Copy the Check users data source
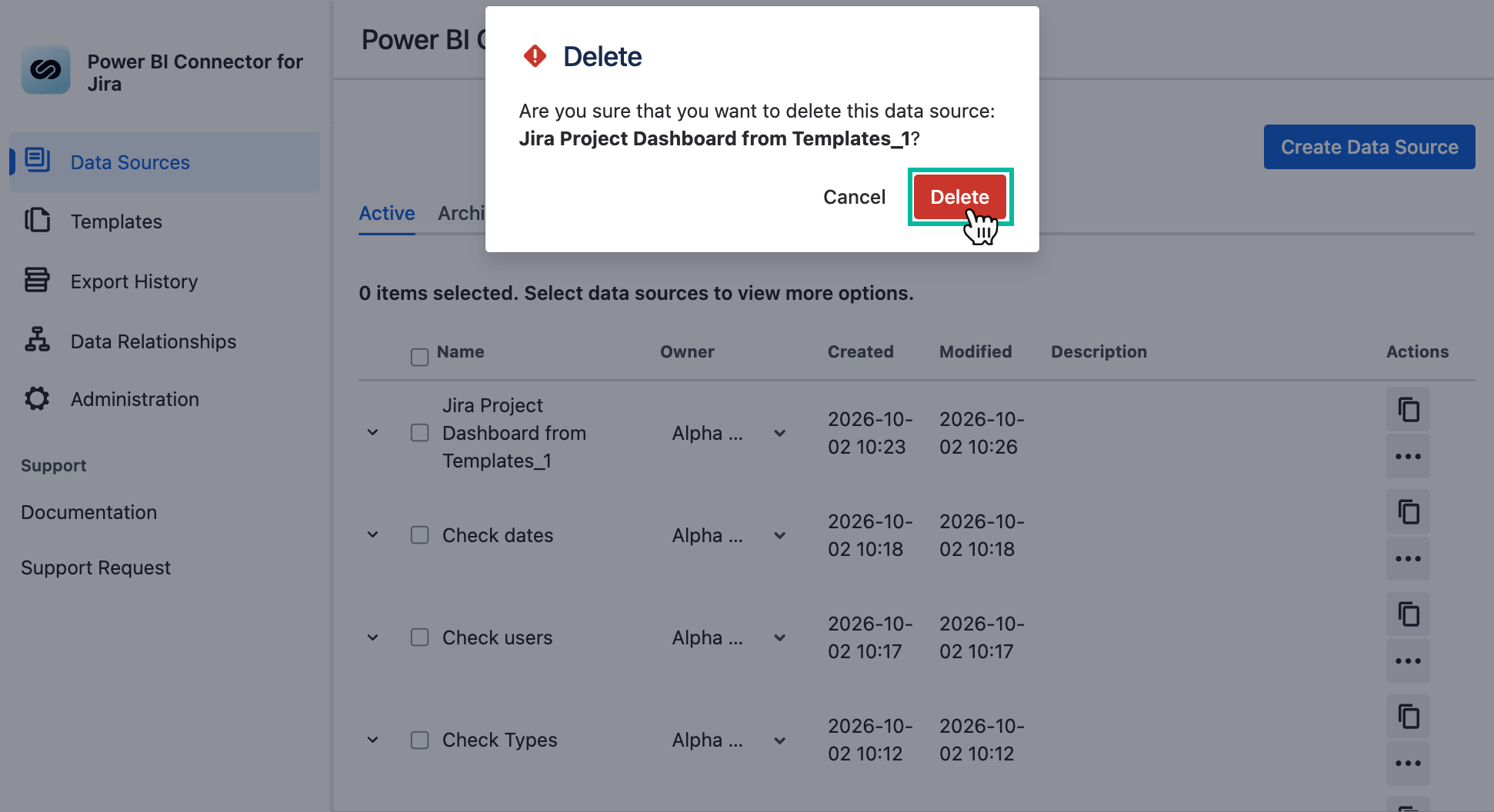This screenshot has height=812, width=1494. pyautogui.click(x=1408, y=614)
